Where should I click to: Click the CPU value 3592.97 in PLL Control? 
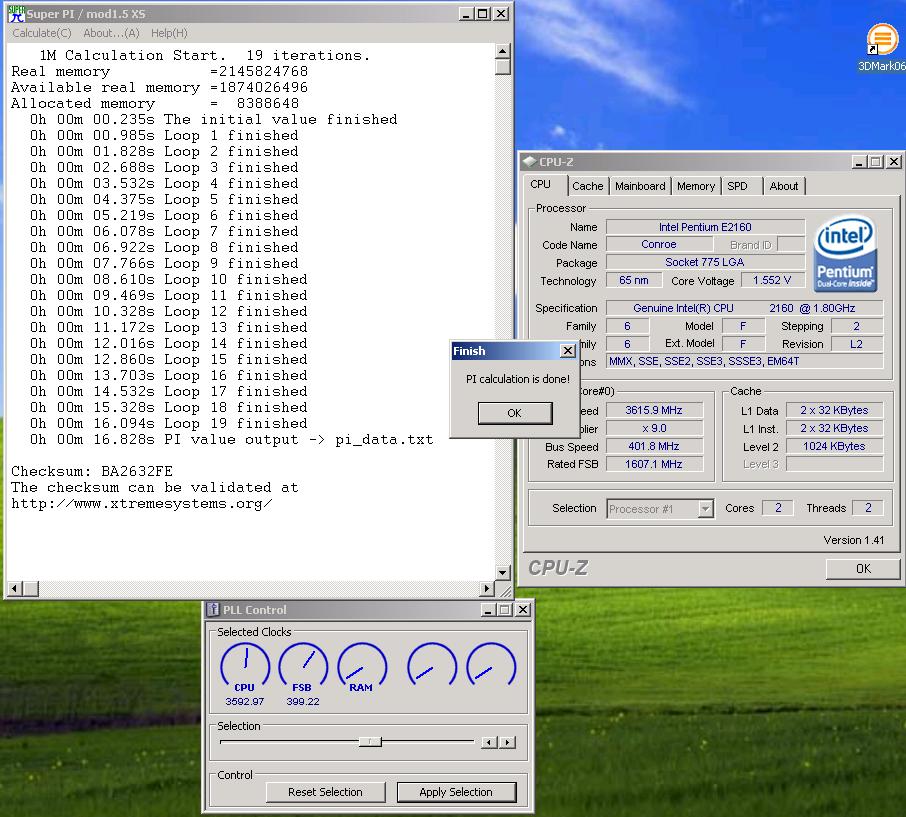(244, 701)
